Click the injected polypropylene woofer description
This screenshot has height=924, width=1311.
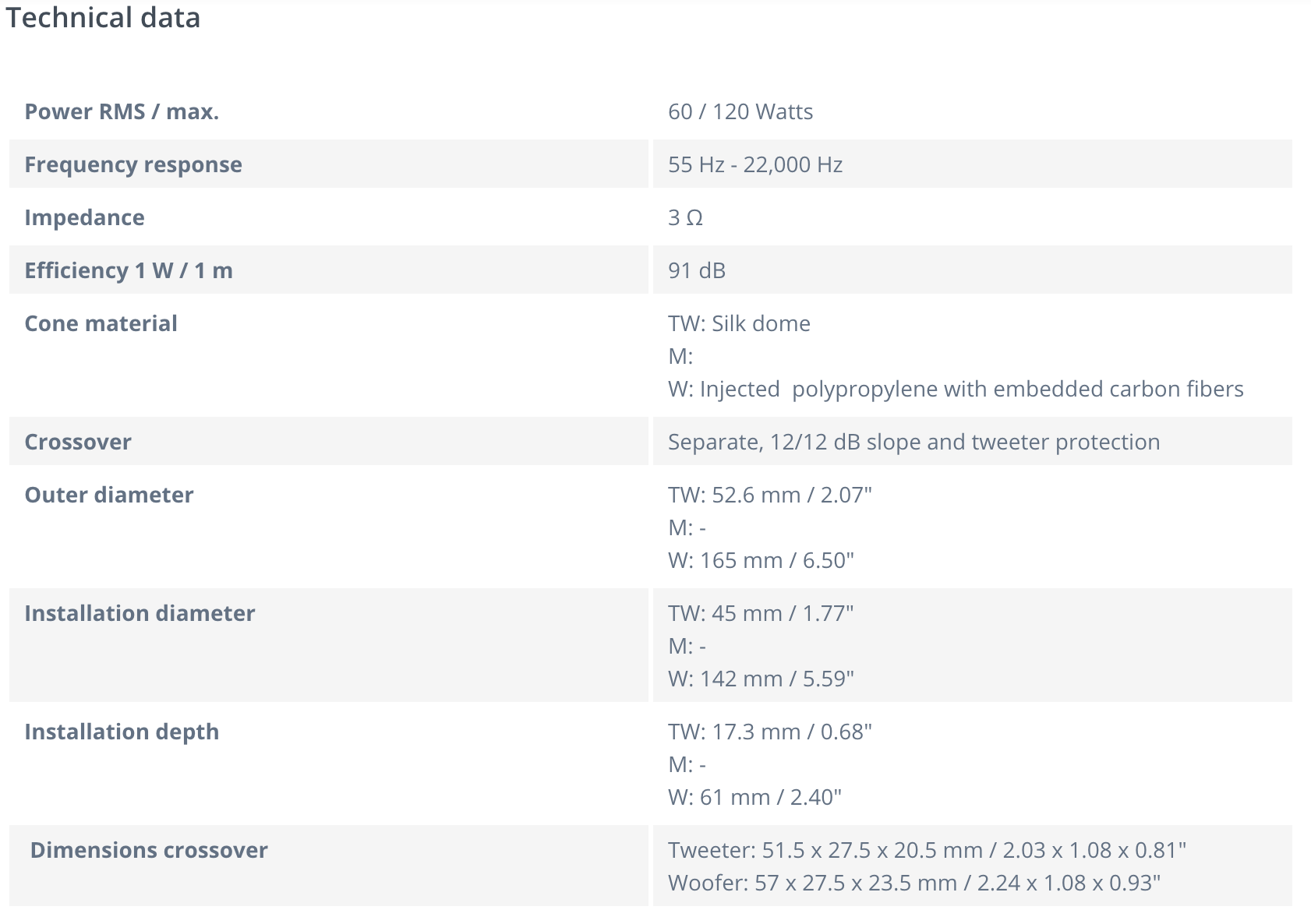[x=955, y=390]
